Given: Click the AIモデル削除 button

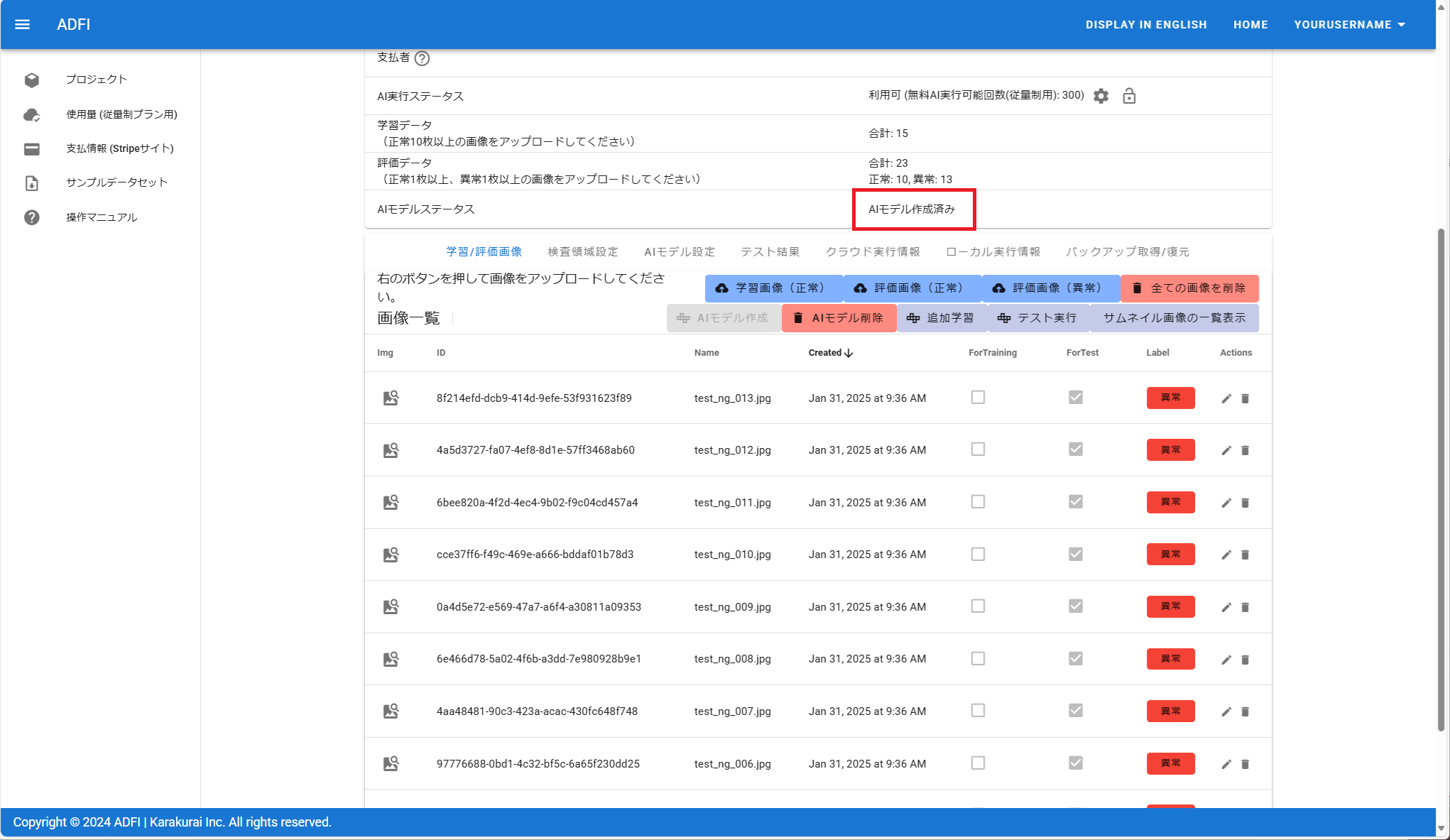Looking at the screenshot, I should point(839,318).
